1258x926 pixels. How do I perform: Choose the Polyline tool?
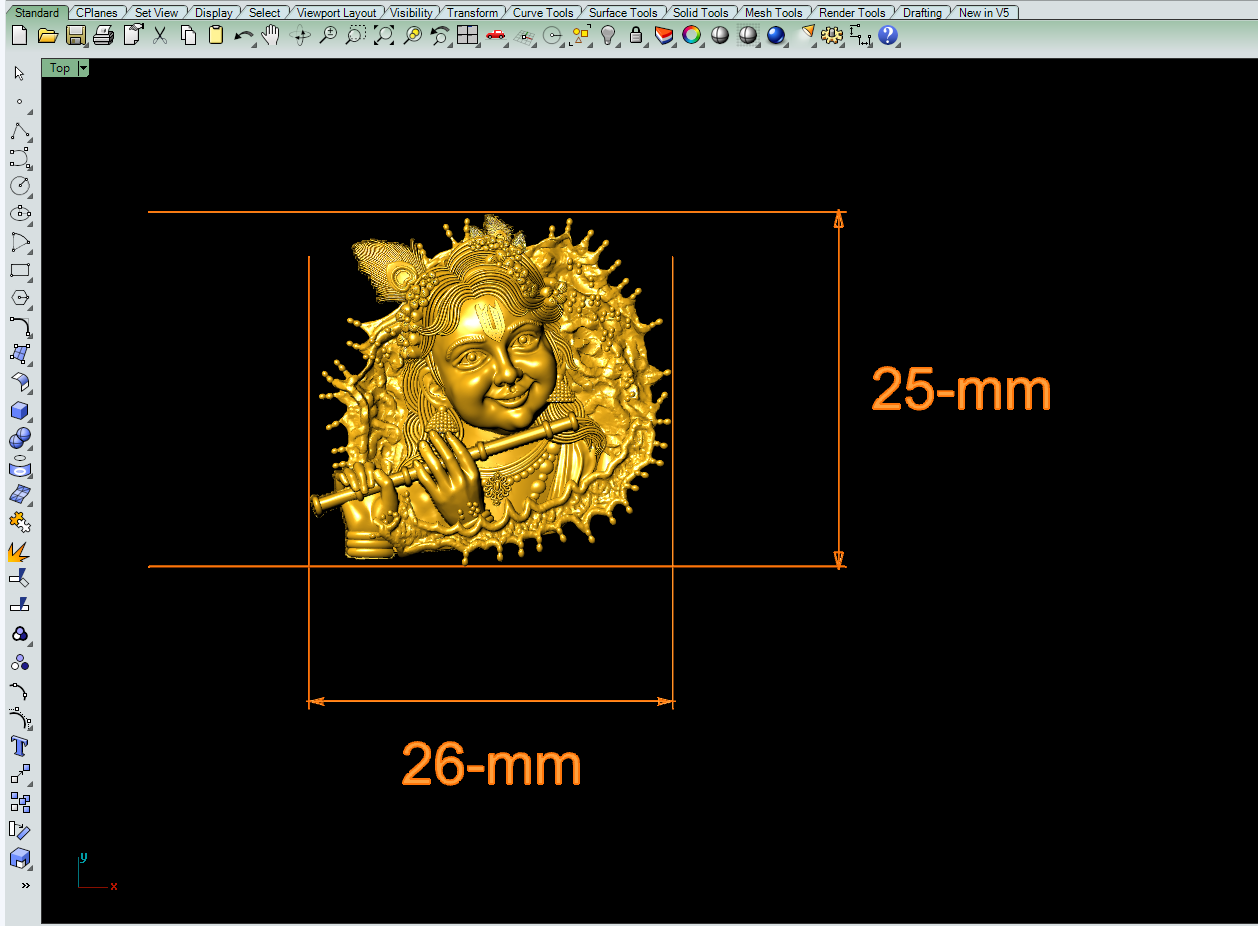(x=20, y=130)
